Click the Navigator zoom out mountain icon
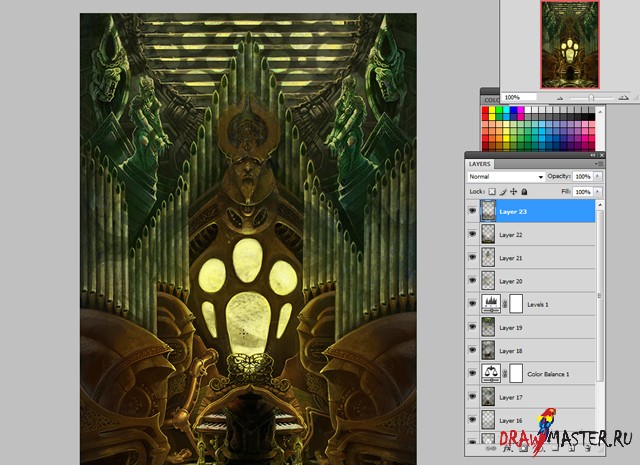The height and width of the screenshot is (465, 640). (560, 98)
